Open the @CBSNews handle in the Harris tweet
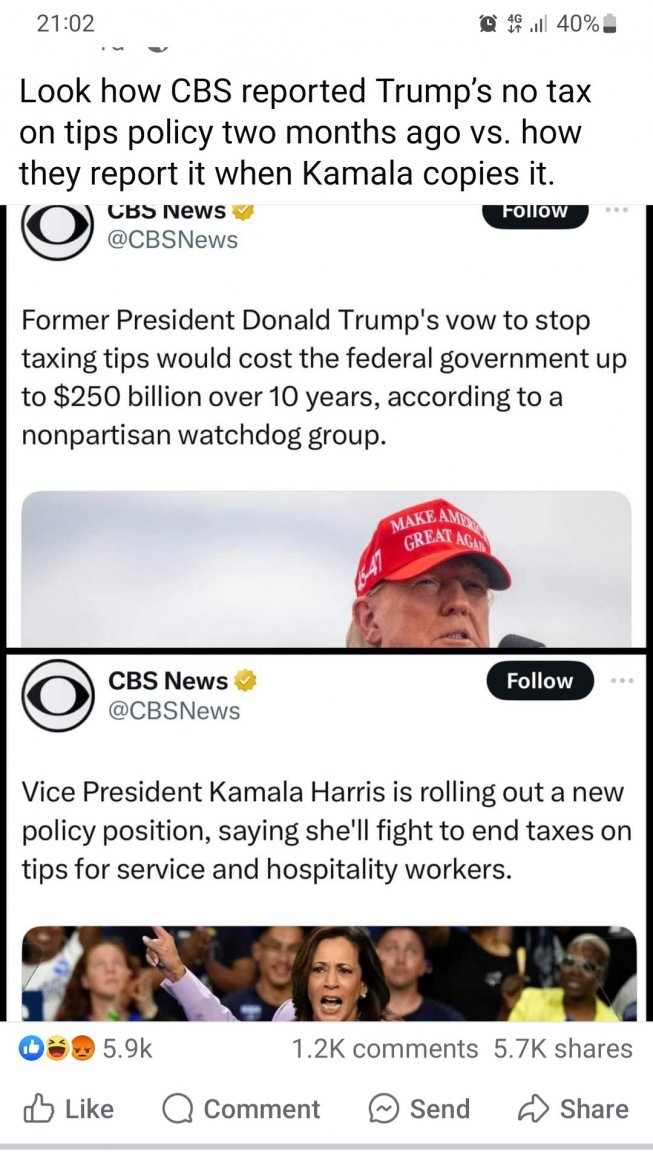The height and width of the screenshot is (1152, 653). click(174, 710)
